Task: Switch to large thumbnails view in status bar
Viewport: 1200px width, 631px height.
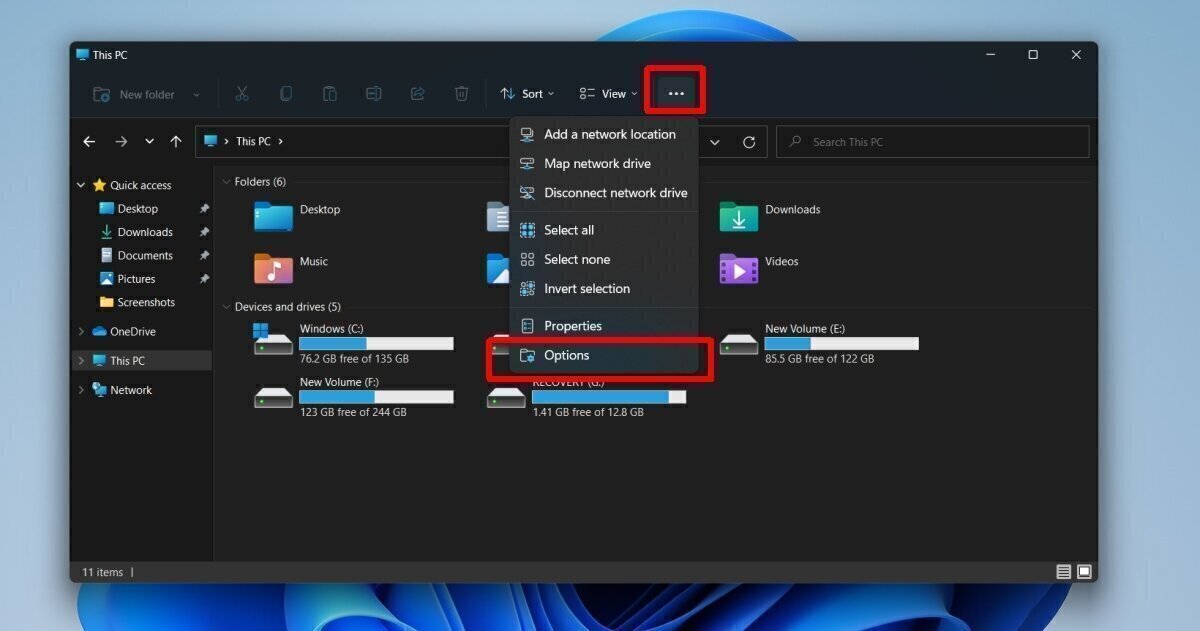Action: coord(1084,571)
